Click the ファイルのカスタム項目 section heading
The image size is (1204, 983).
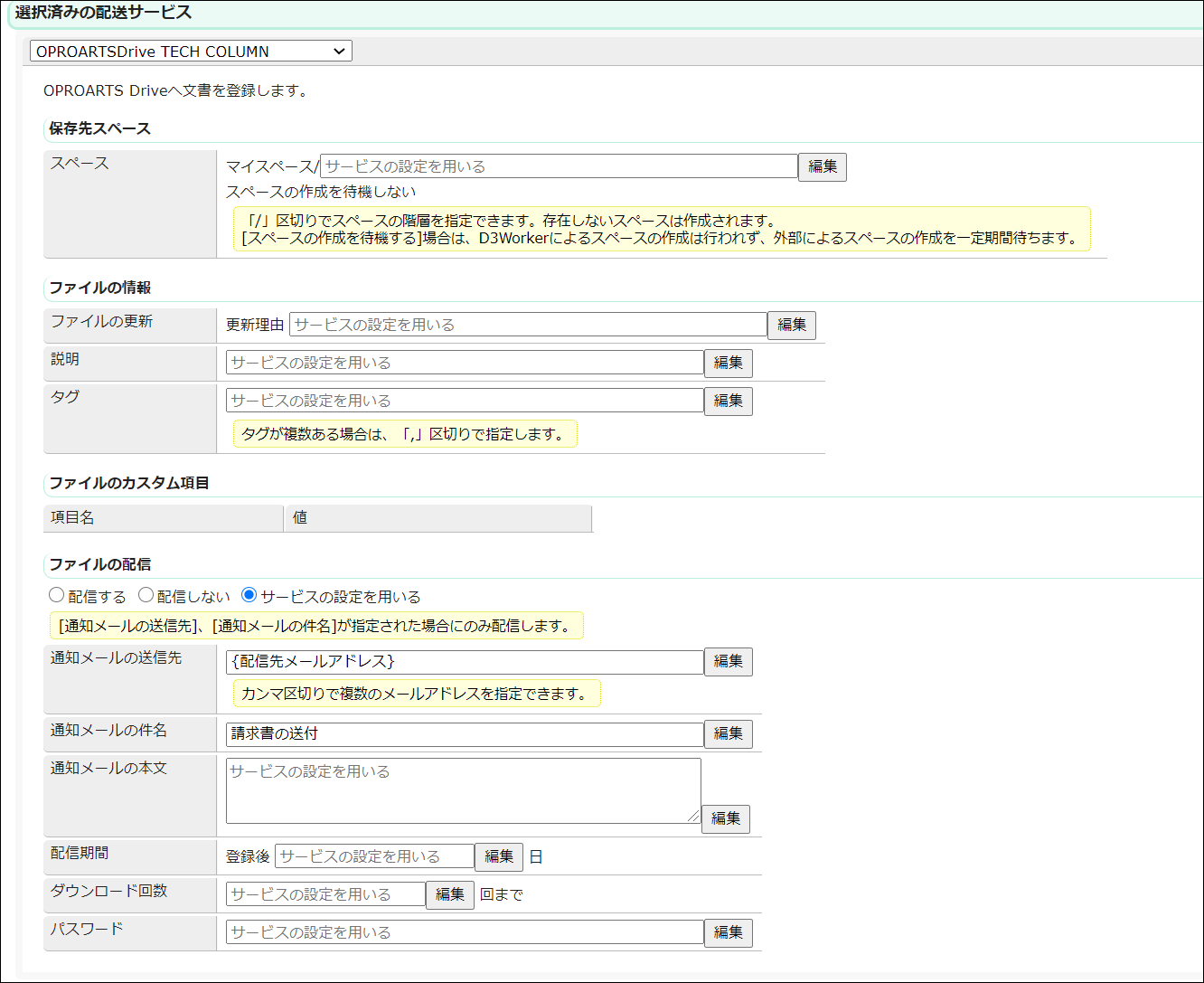coord(128,483)
